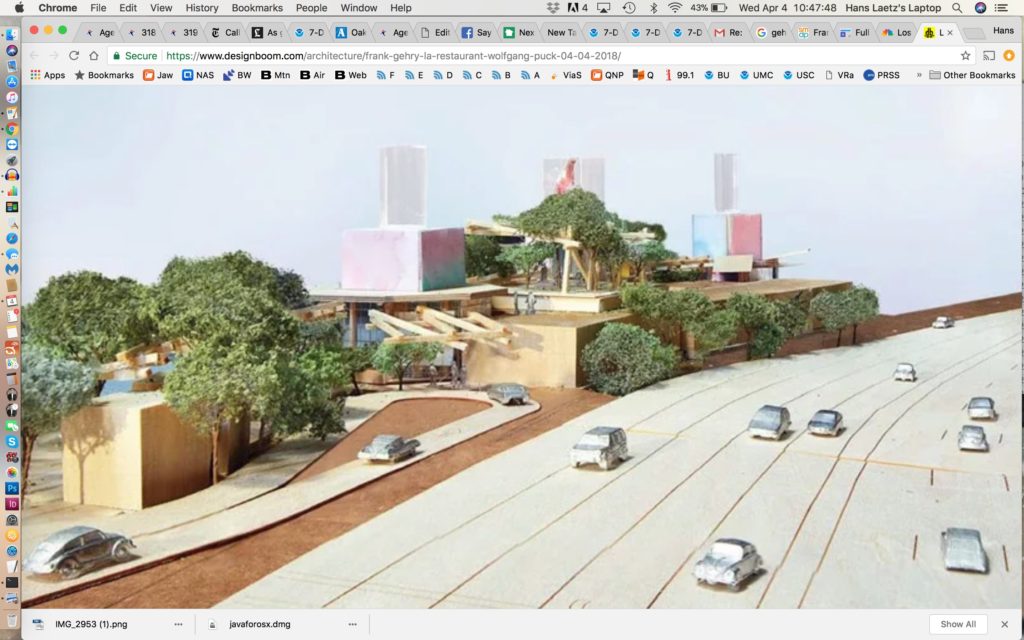Screen dimensions: 1024x640
Task: Click the orange extension icon beside Cast
Action: click(x=1009, y=56)
